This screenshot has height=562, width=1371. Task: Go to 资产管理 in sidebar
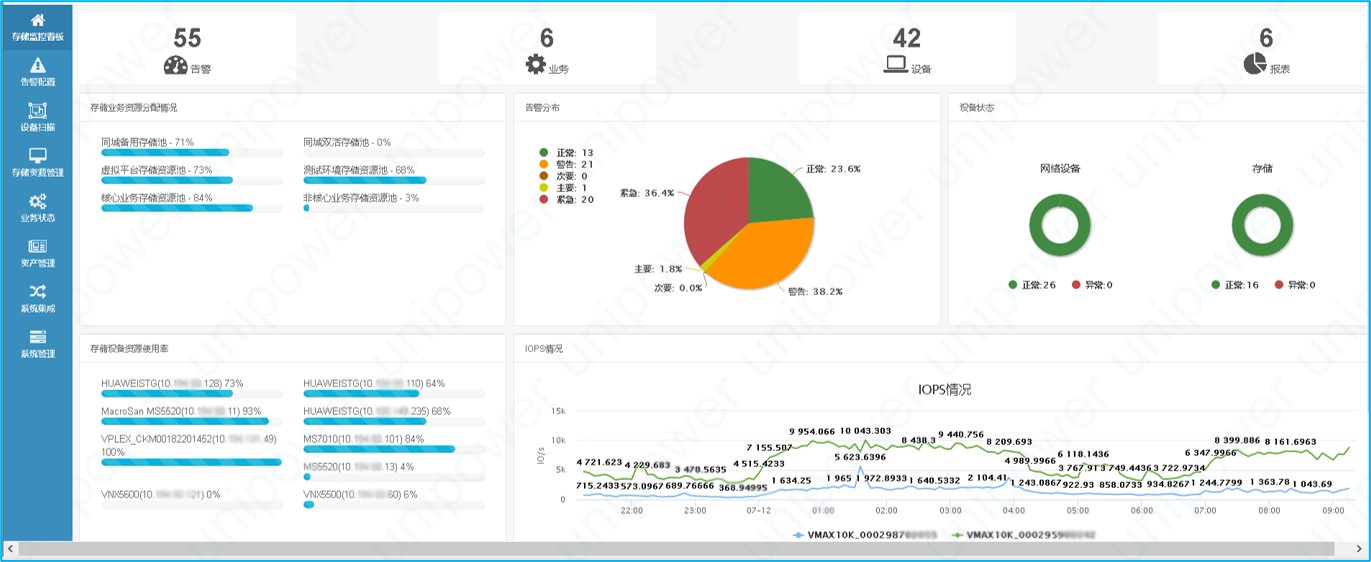(37, 253)
